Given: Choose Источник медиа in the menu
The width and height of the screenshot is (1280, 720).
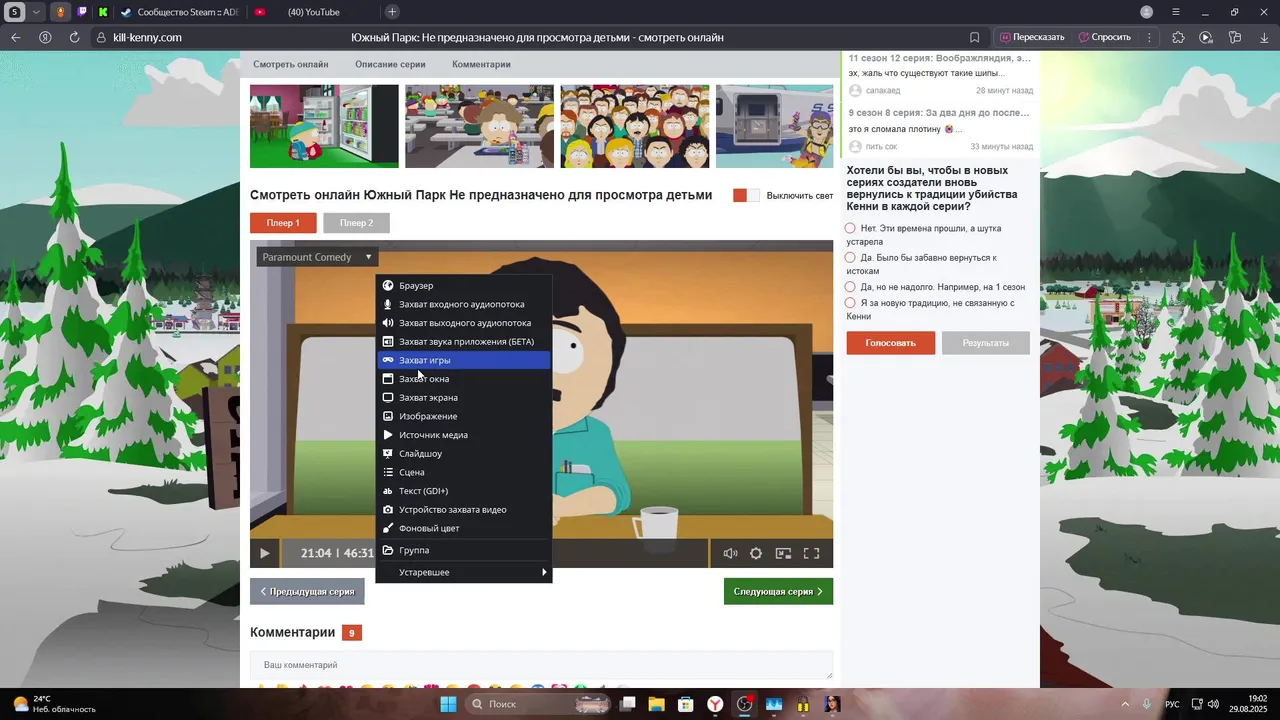Looking at the screenshot, I should [x=464, y=435].
